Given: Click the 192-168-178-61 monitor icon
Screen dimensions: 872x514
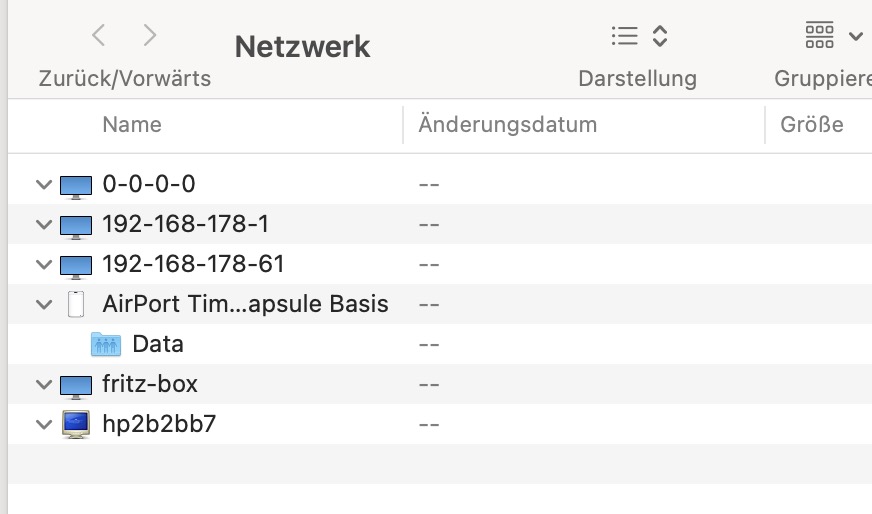Looking at the screenshot, I should [x=76, y=265].
